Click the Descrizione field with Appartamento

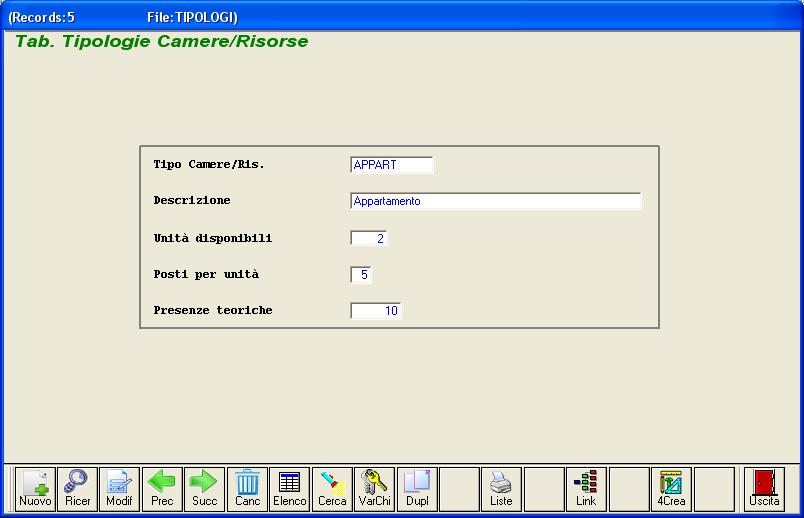(495, 201)
